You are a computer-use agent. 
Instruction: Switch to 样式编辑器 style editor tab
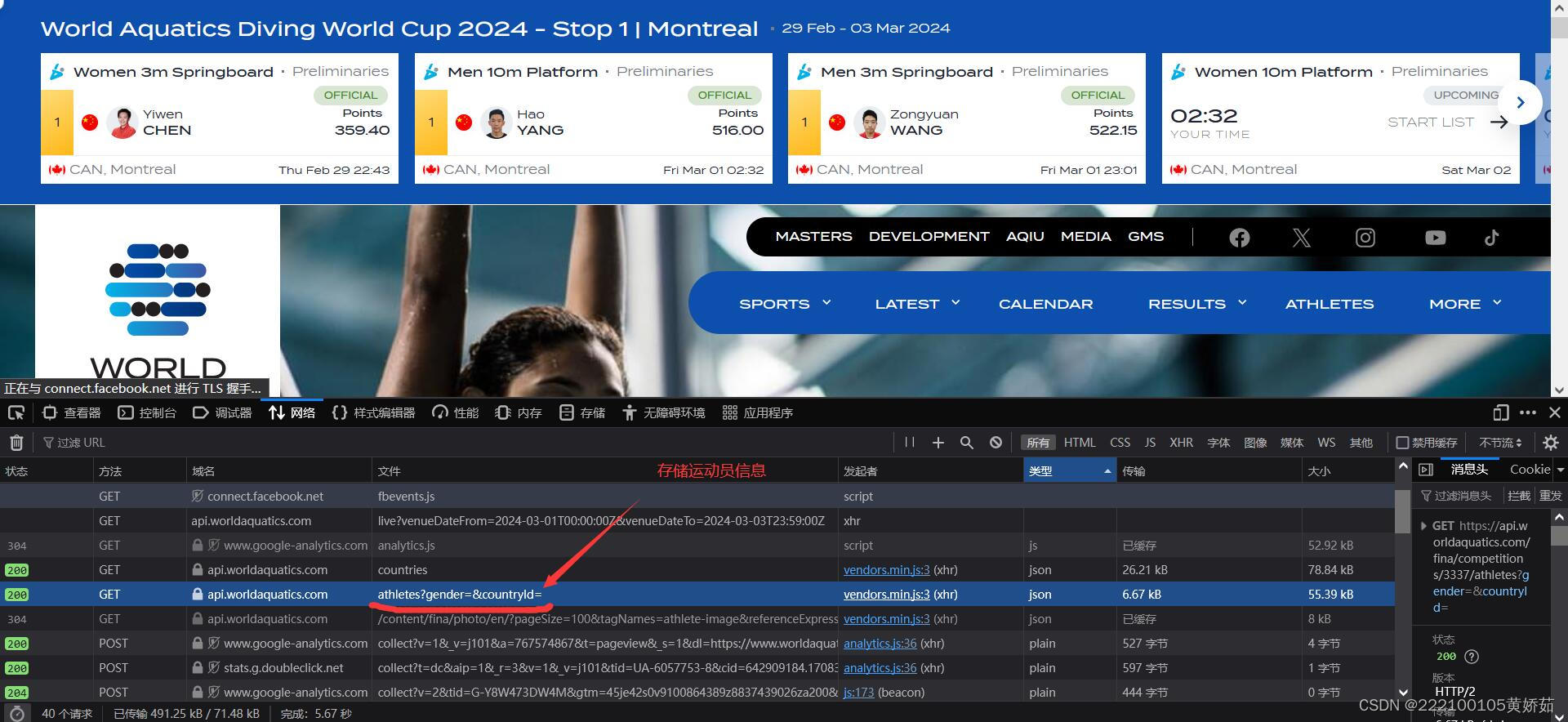pyautogui.click(x=374, y=412)
